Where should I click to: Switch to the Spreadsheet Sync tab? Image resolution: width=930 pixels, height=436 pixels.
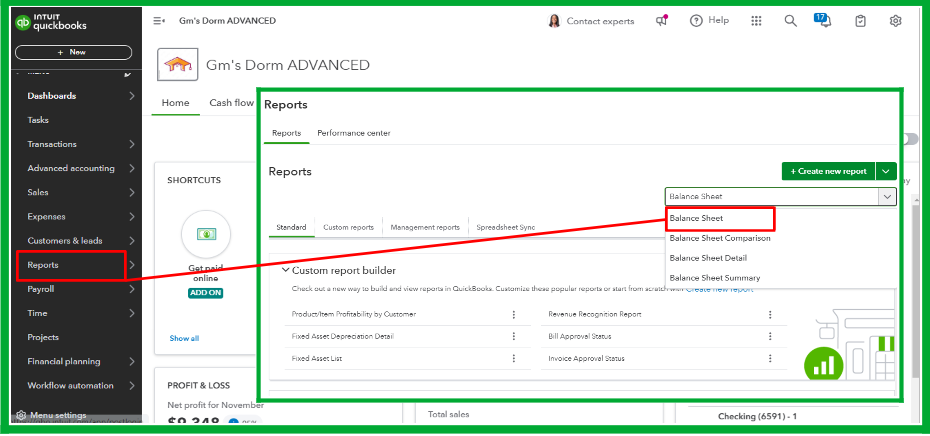click(x=506, y=227)
